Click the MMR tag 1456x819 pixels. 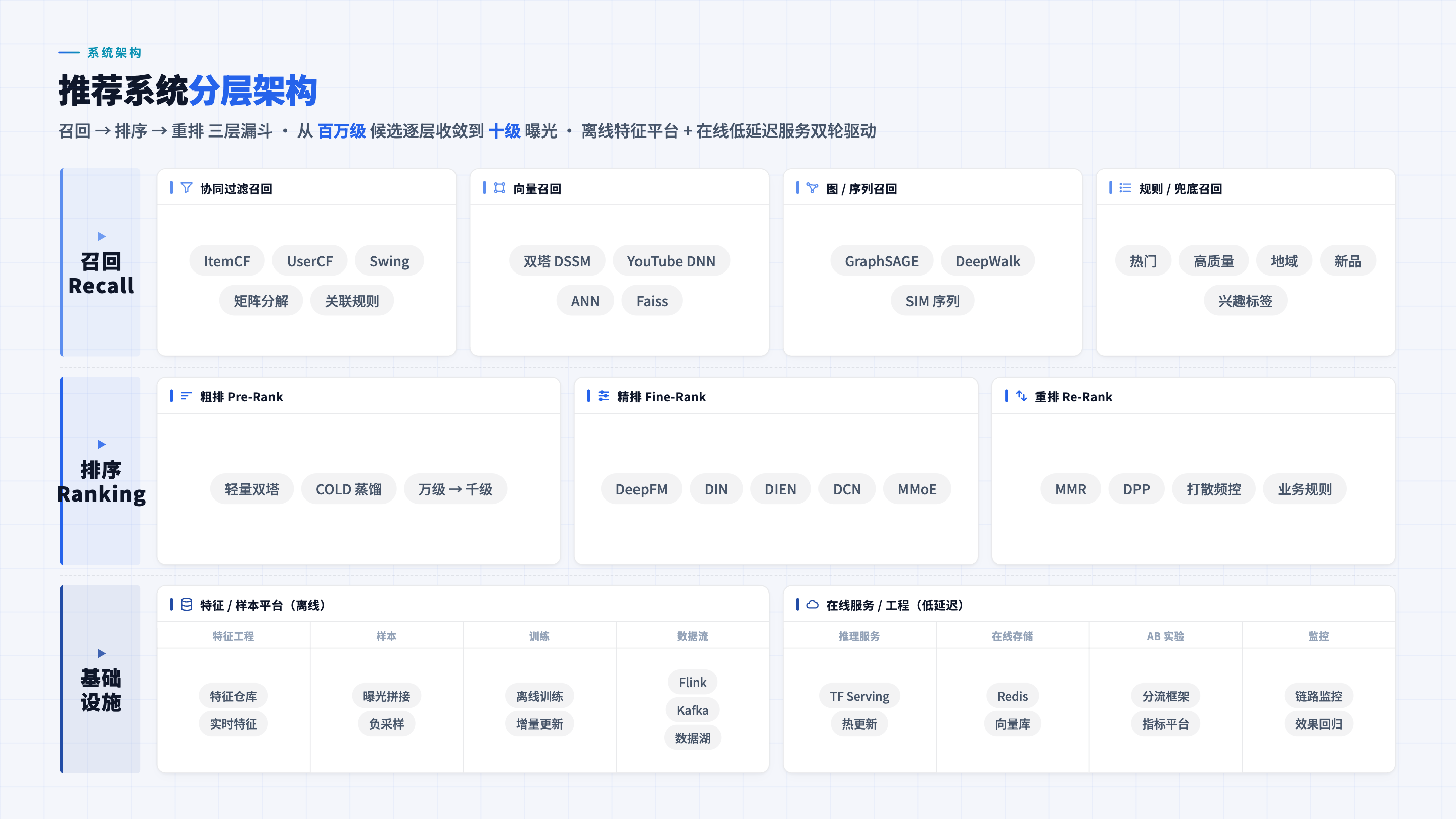pyautogui.click(x=1071, y=489)
